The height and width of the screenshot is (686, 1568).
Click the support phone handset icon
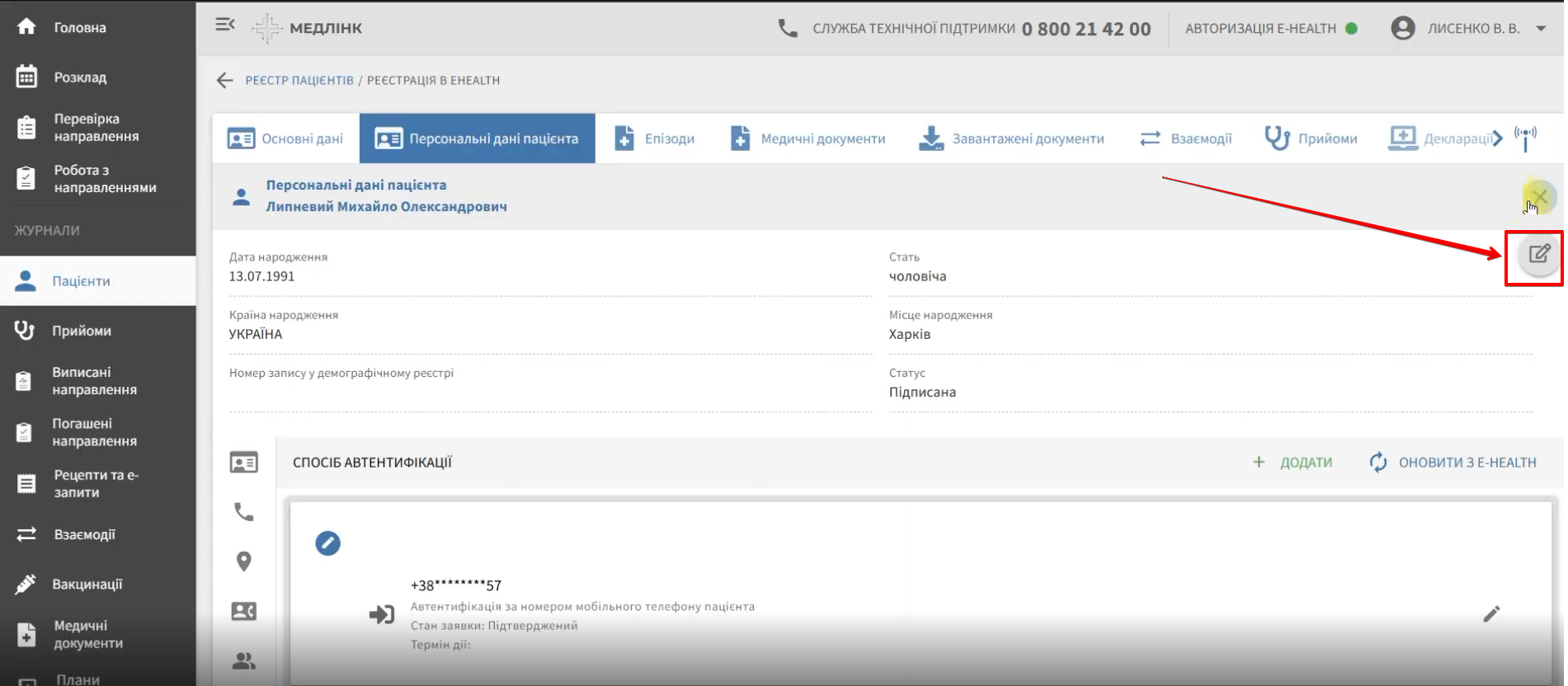point(788,29)
